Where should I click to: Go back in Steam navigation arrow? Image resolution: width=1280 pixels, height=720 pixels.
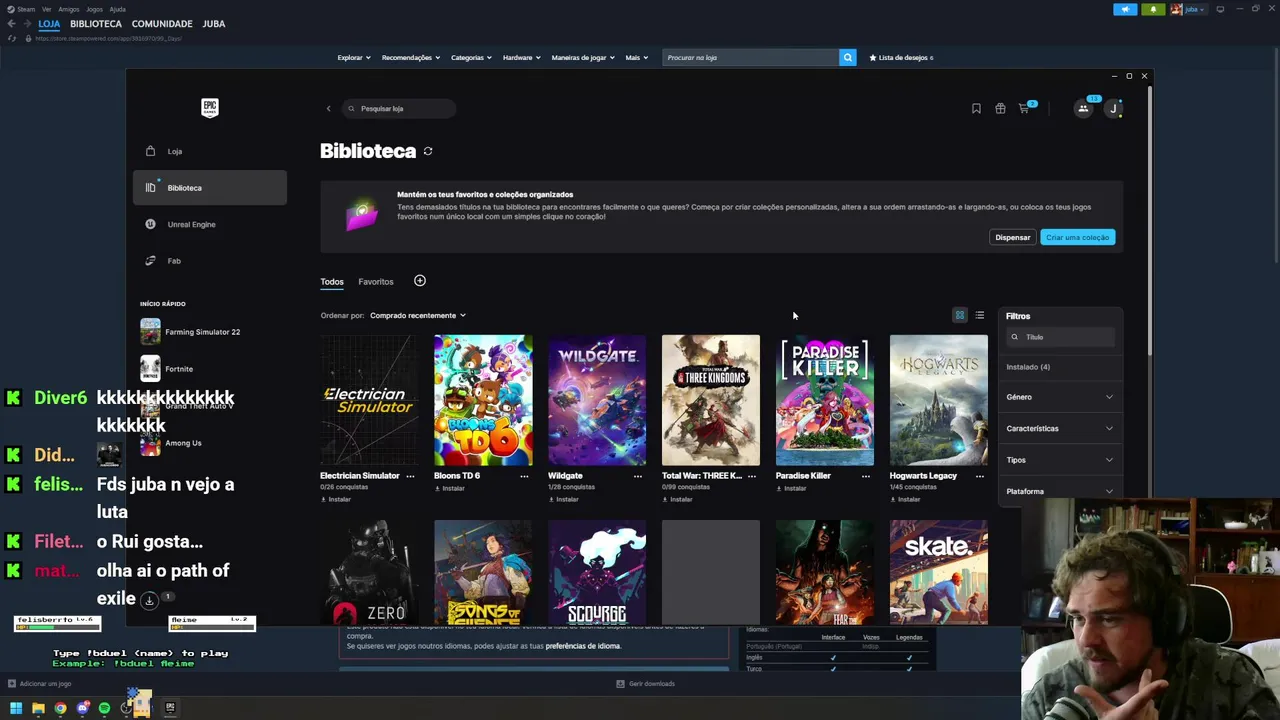coord(11,23)
